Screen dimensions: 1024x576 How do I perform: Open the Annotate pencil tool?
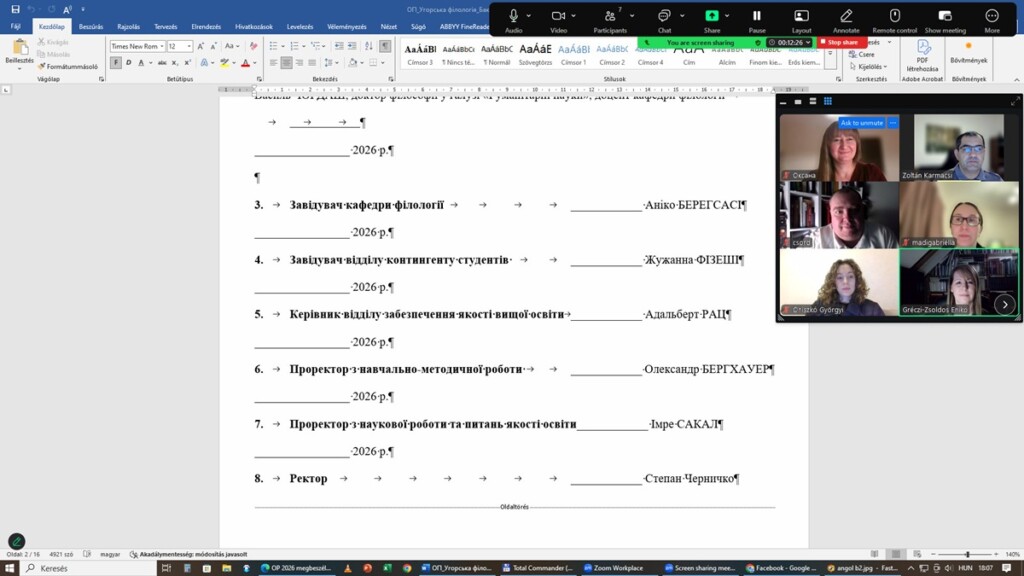(x=846, y=16)
